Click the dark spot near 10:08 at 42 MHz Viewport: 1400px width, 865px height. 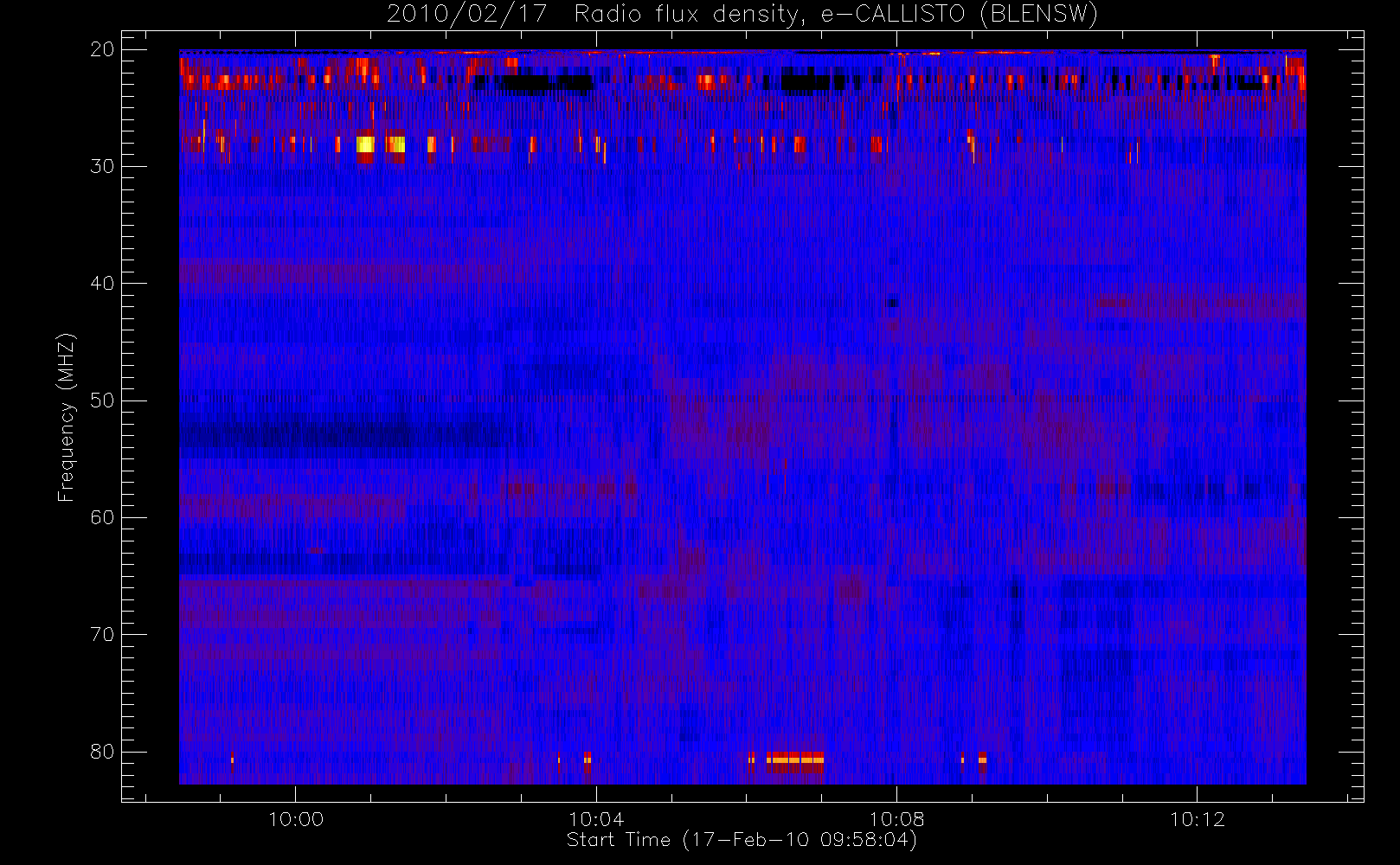pos(893,303)
